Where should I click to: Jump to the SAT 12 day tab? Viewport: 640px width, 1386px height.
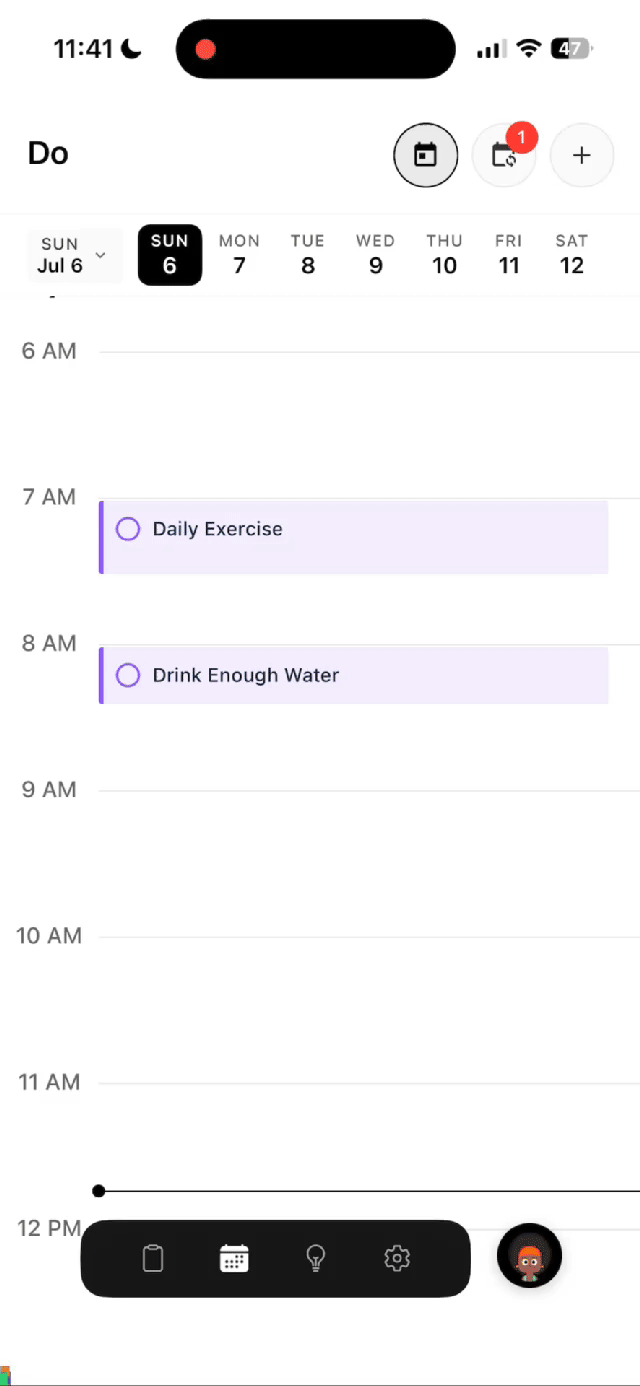point(572,255)
